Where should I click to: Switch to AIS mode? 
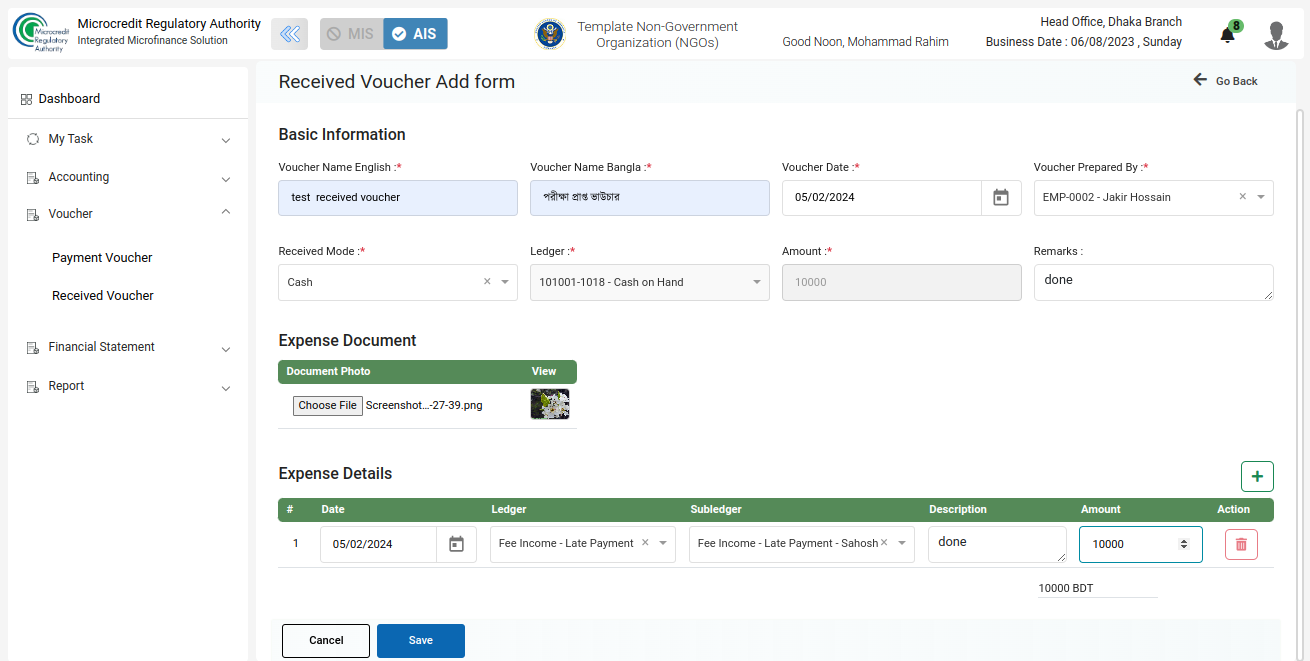[415, 34]
